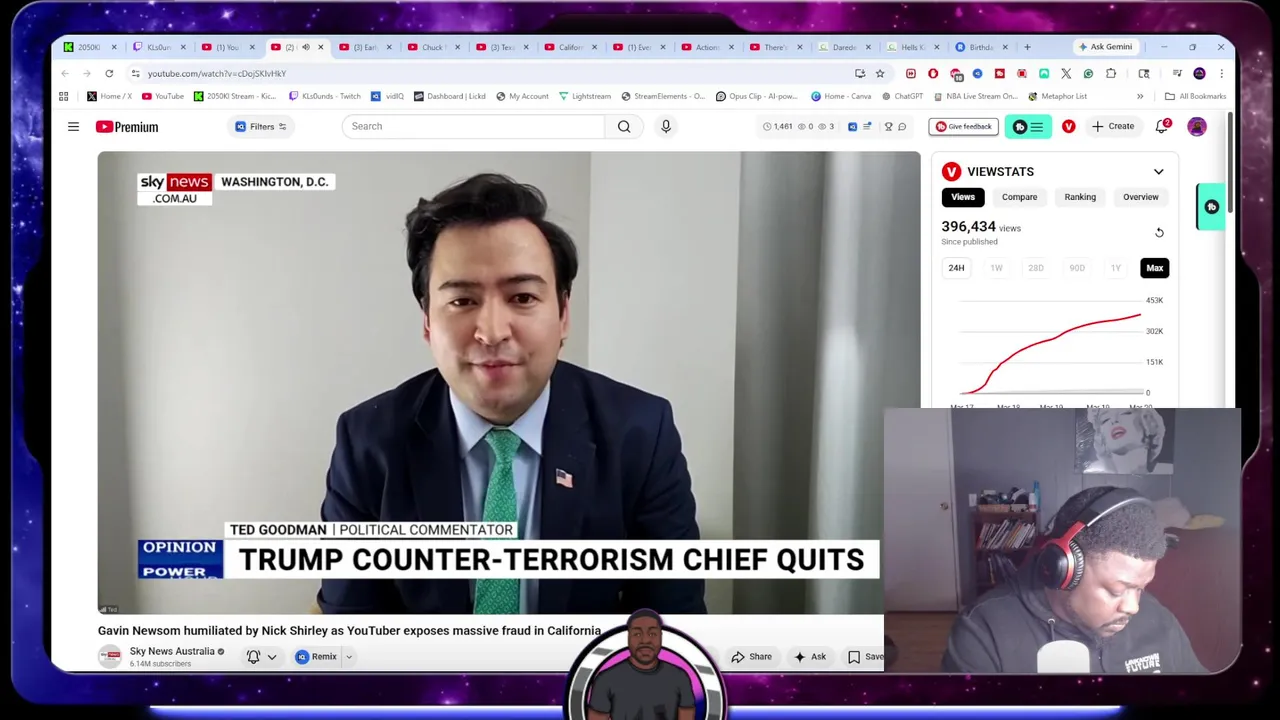Click the Sky News video player
The height and width of the screenshot is (720, 1280).
click(x=509, y=382)
